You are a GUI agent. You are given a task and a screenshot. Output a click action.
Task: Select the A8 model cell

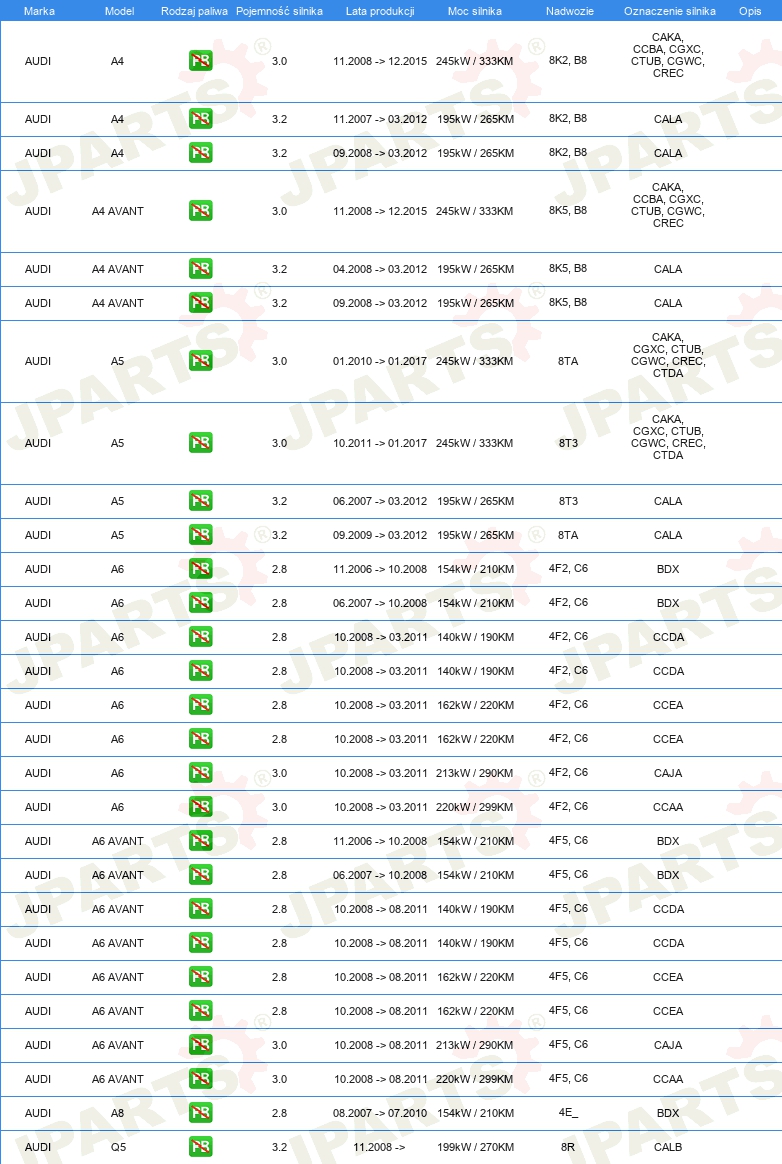coord(117,1114)
